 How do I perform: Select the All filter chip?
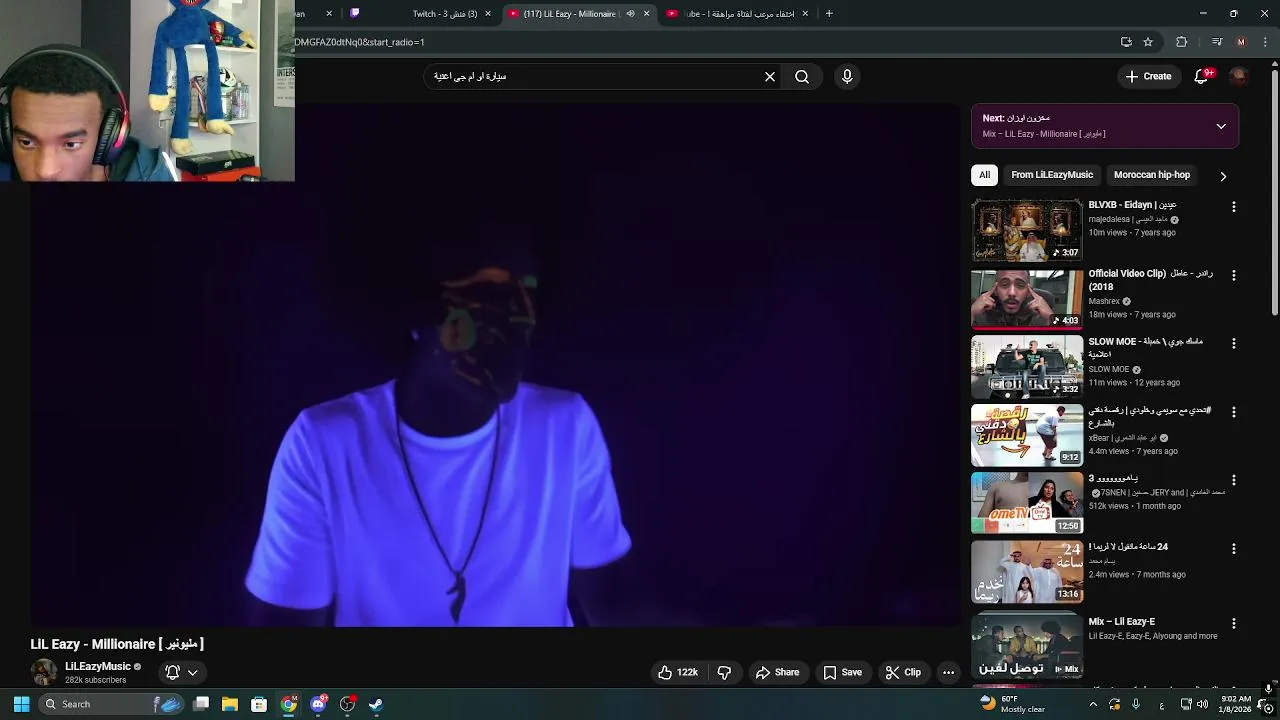pyautogui.click(x=984, y=175)
